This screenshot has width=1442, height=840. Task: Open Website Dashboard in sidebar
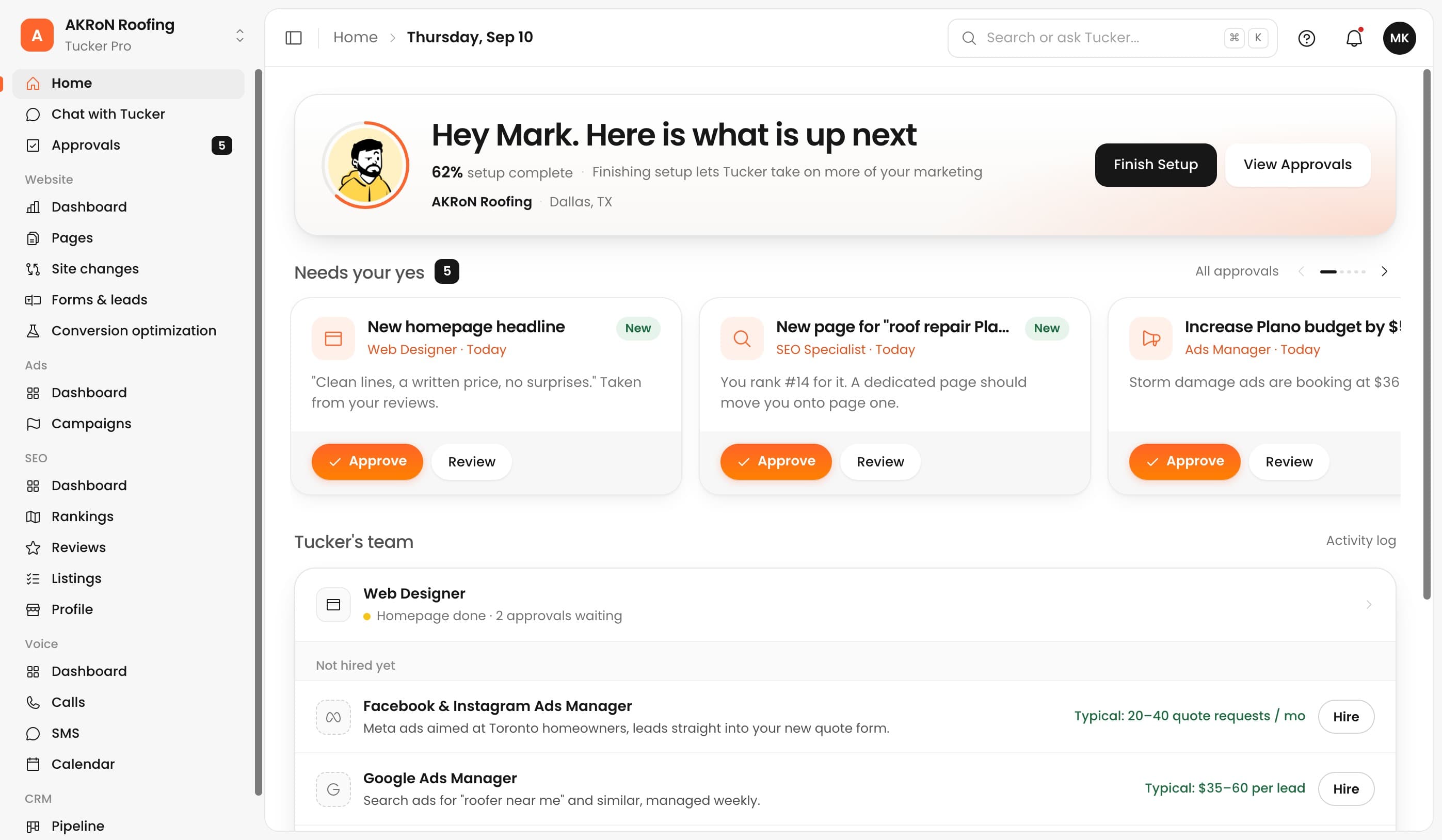tap(128, 207)
